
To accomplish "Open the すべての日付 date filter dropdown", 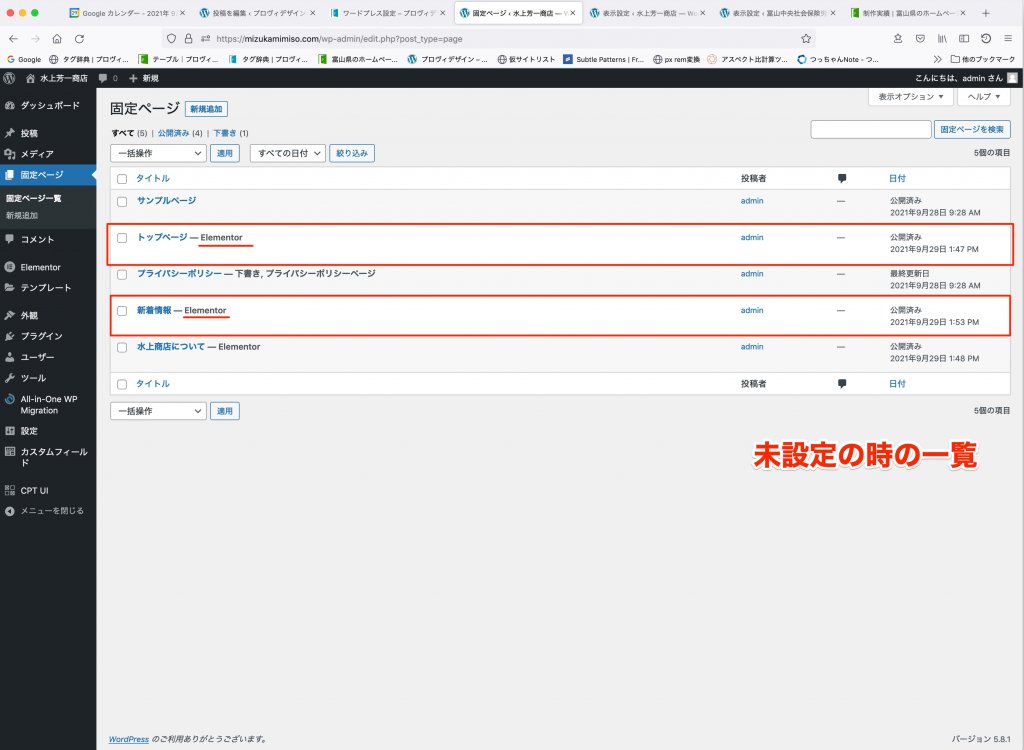I will point(287,153).
